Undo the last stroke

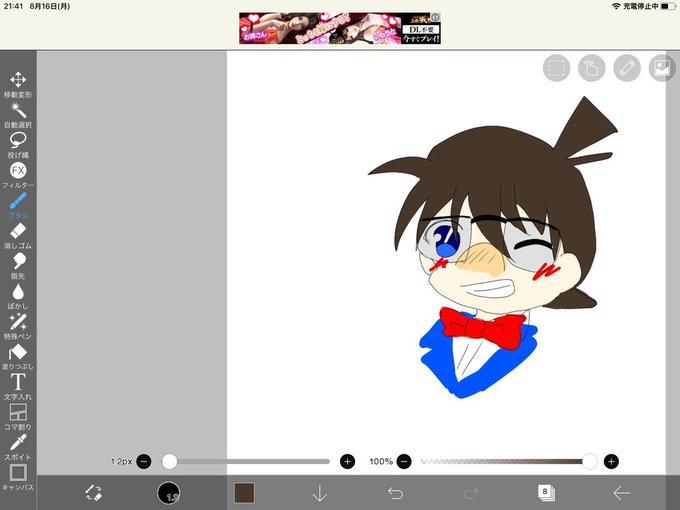point(395,493)
